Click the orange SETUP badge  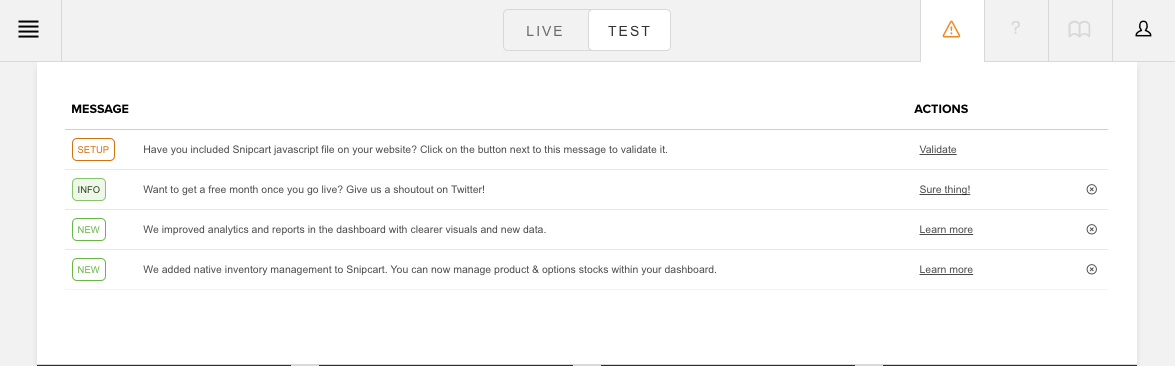point(93,149)
